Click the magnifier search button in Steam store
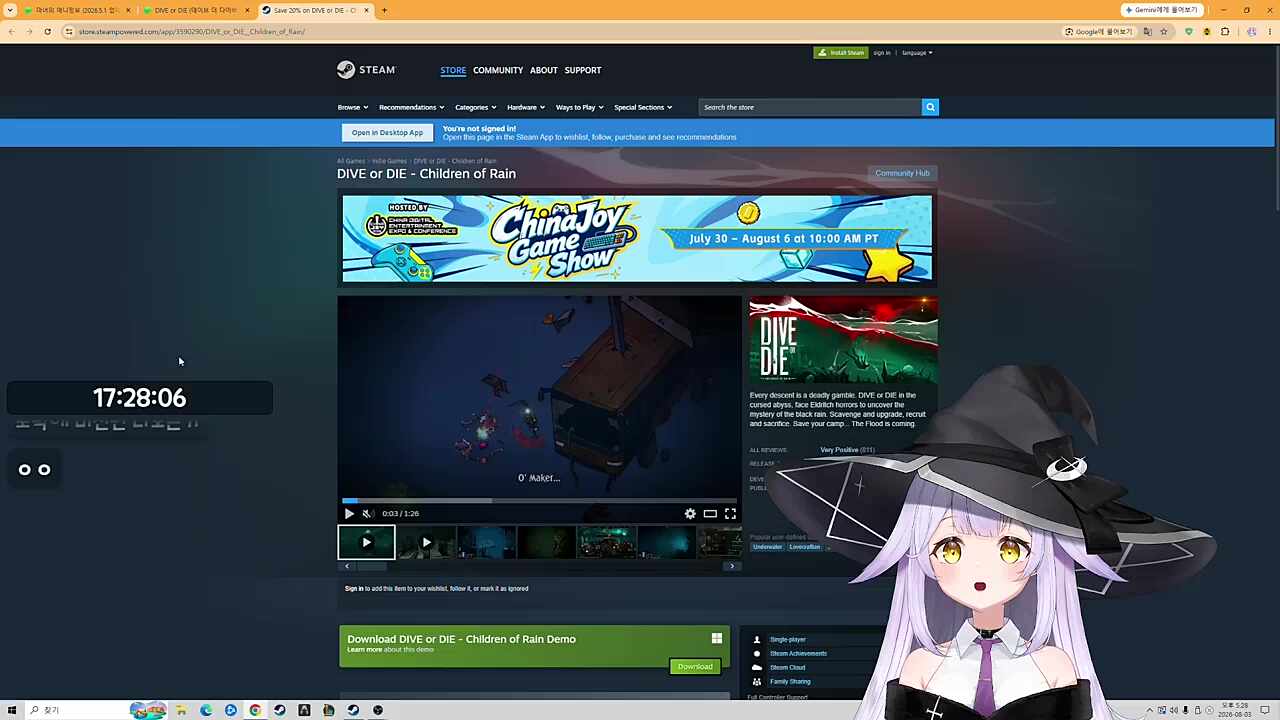 930,107
